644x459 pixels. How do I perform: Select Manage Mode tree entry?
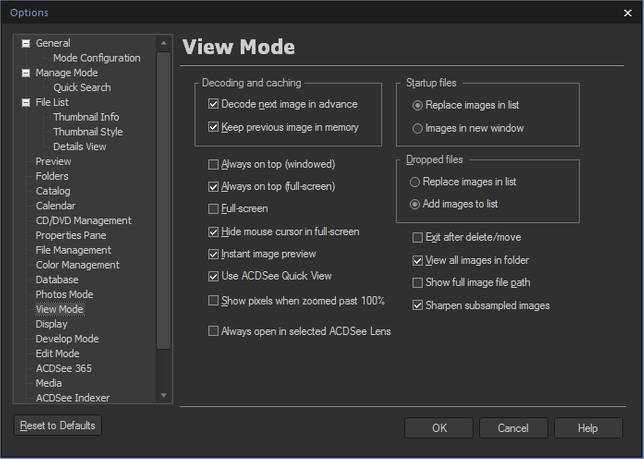tap(67, 73)
